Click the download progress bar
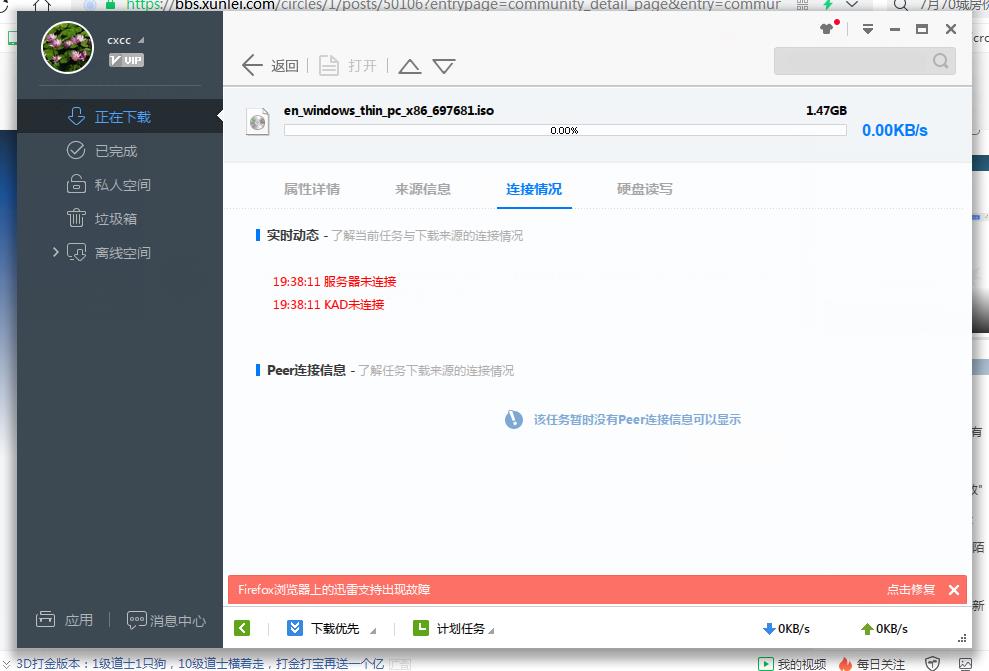Viewport: 989px width, 671px height. coord(565,131)
